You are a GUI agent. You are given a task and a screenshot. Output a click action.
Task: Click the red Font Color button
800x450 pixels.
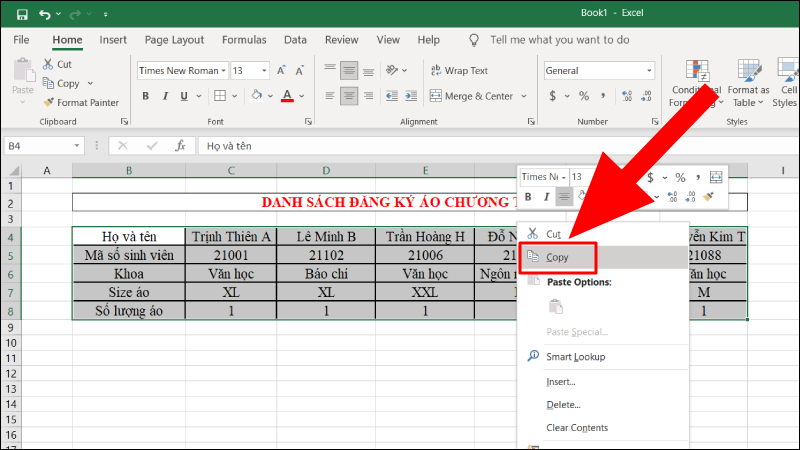tap(287, 96)
